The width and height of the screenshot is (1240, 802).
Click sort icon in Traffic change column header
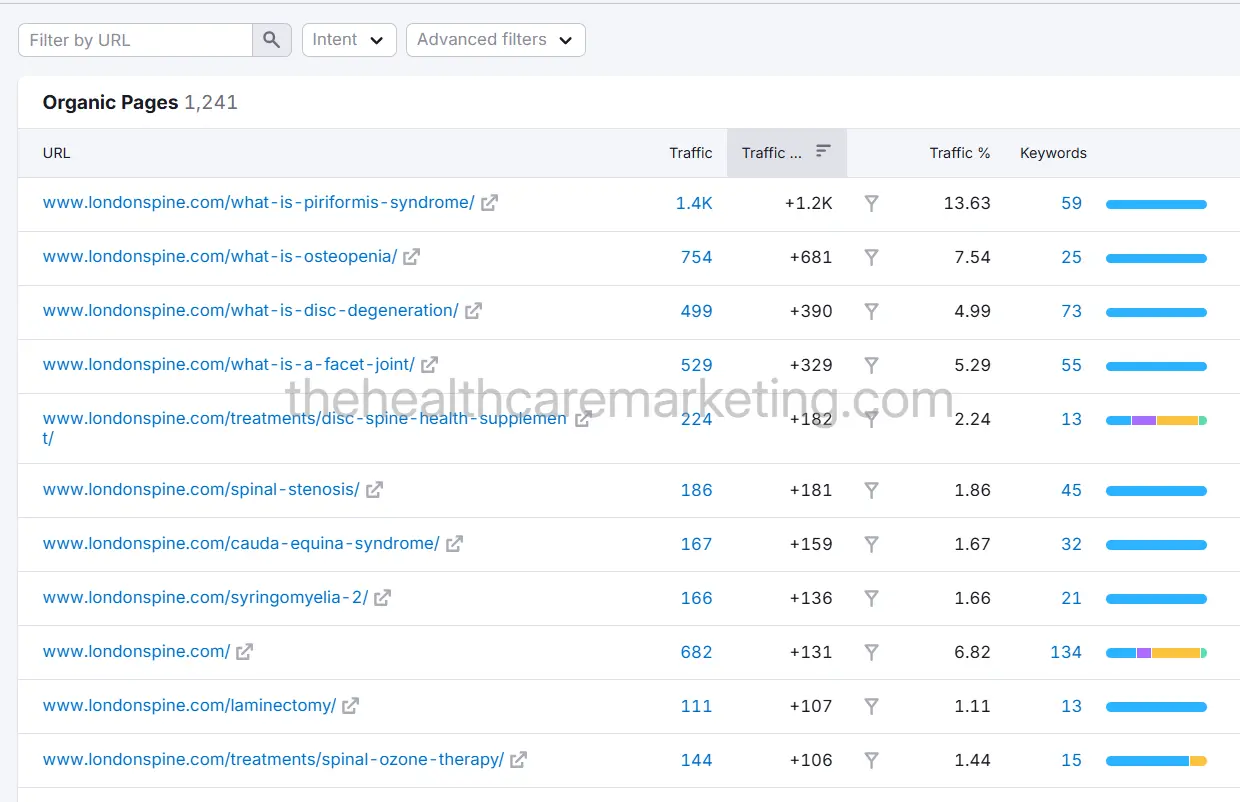coord(823,151)
